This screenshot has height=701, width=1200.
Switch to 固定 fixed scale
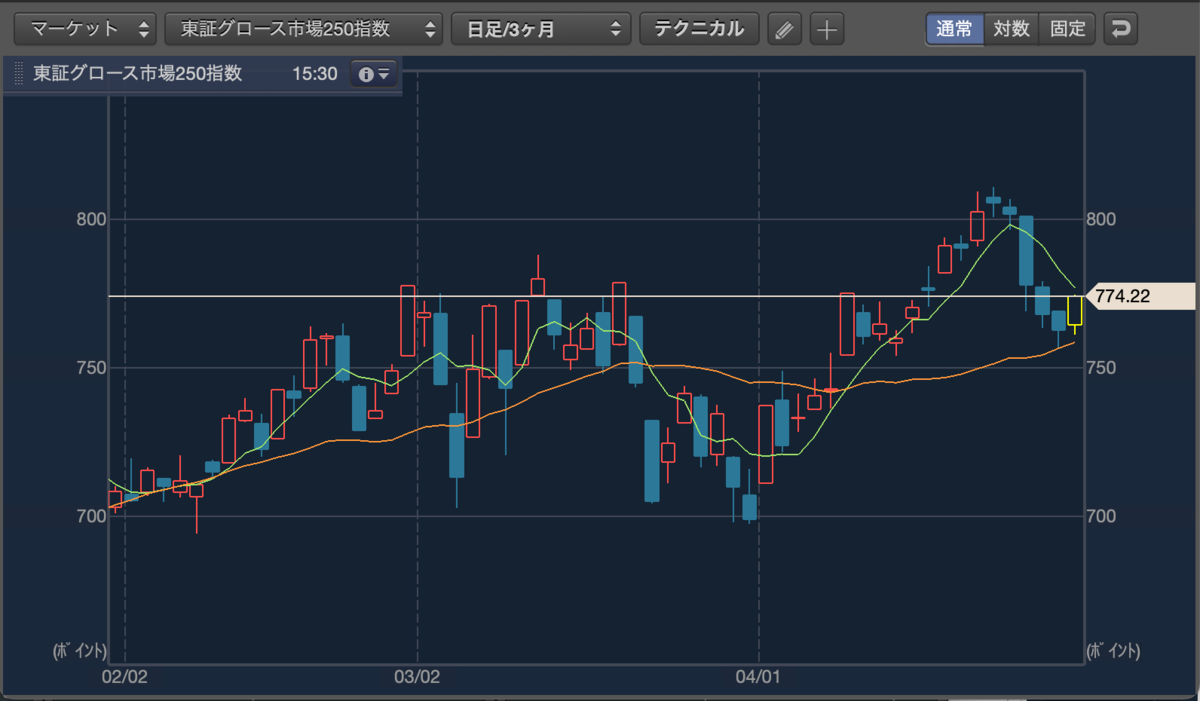click(1068, 28)
